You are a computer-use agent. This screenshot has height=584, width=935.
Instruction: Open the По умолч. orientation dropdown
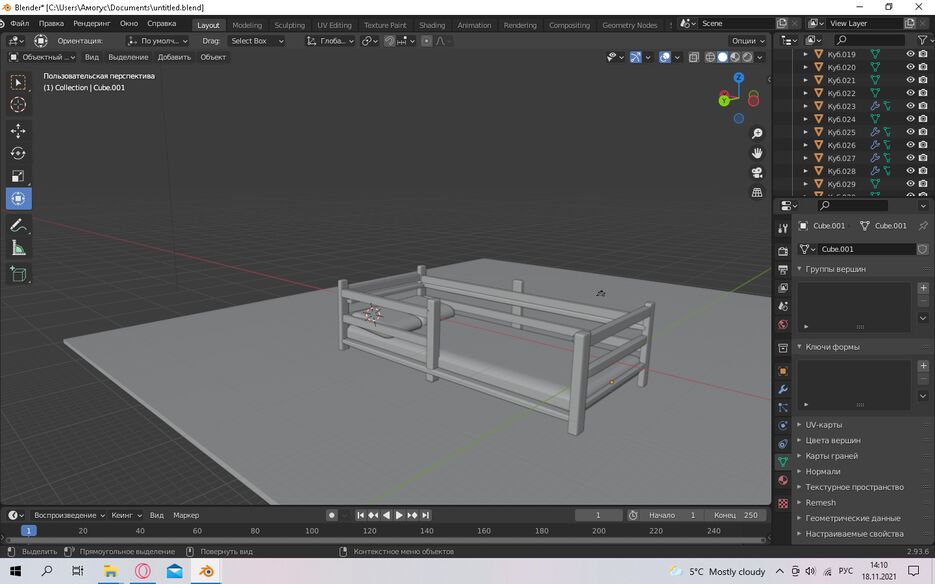158,41
